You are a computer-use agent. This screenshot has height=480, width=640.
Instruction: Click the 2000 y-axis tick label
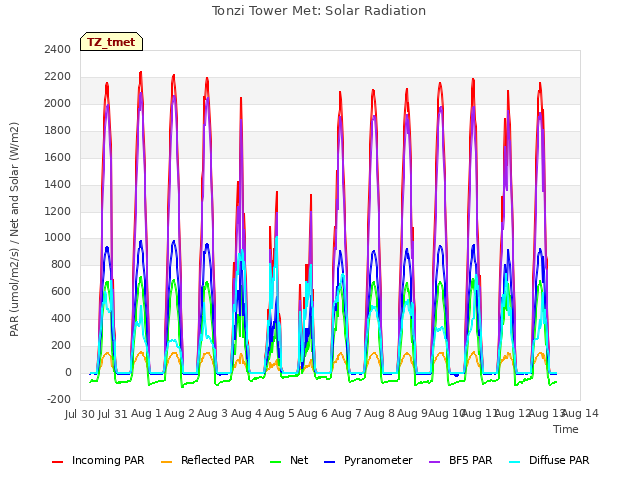[58, 103]
